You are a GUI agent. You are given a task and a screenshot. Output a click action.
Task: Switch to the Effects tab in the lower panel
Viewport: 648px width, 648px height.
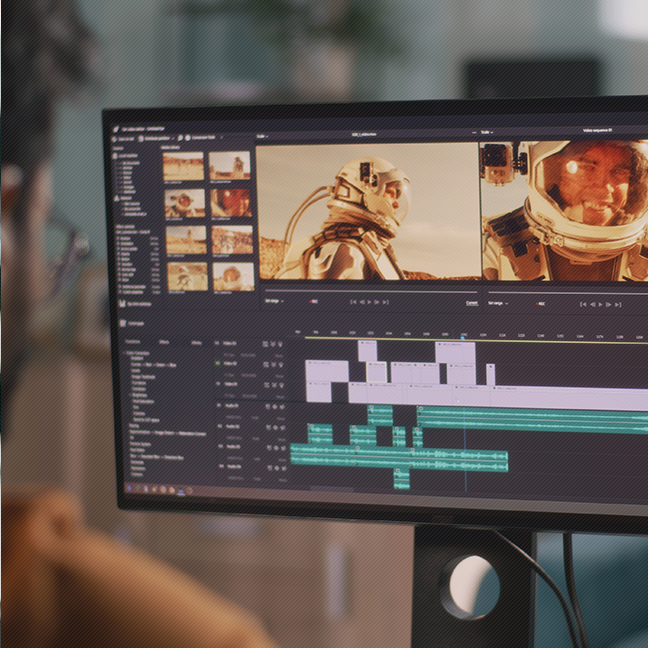[x=163, y=343]
